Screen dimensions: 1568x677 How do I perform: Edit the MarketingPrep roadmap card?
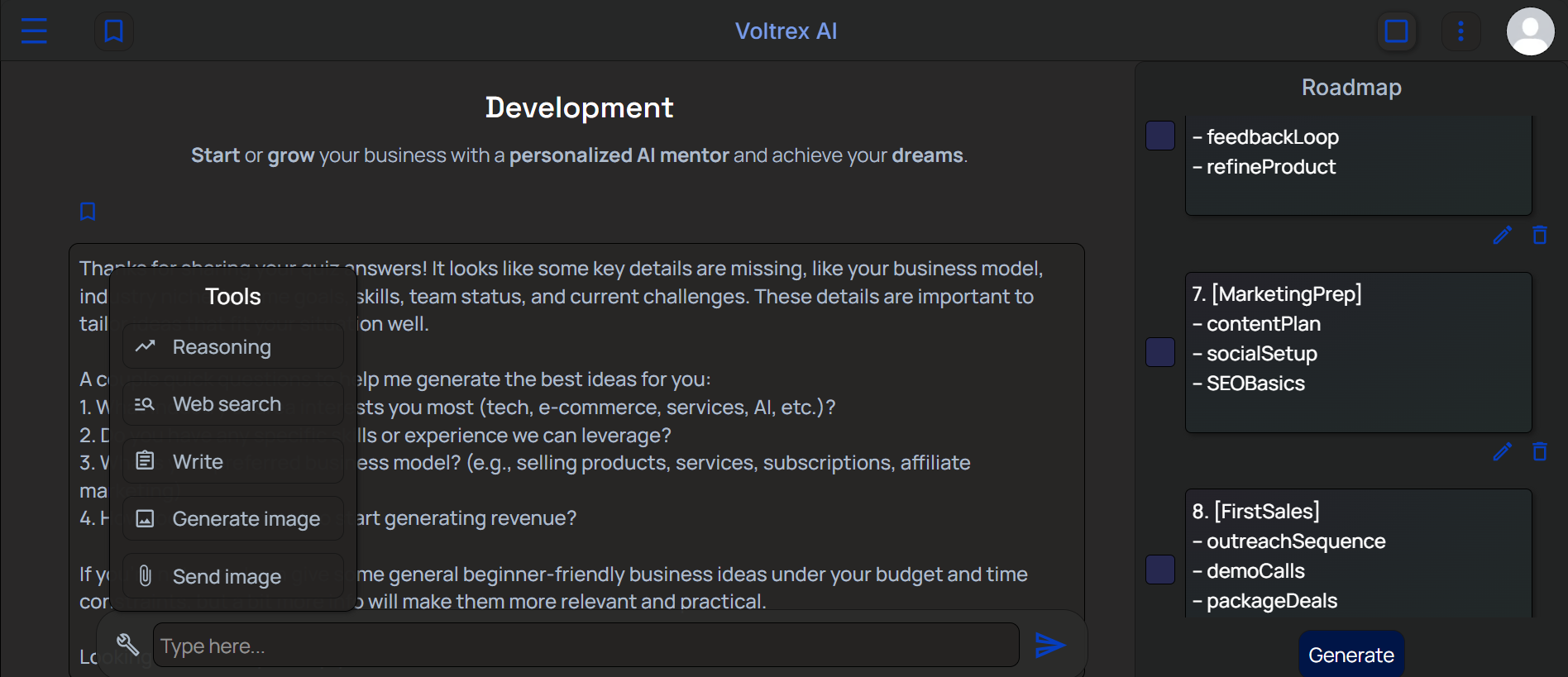1502,452
